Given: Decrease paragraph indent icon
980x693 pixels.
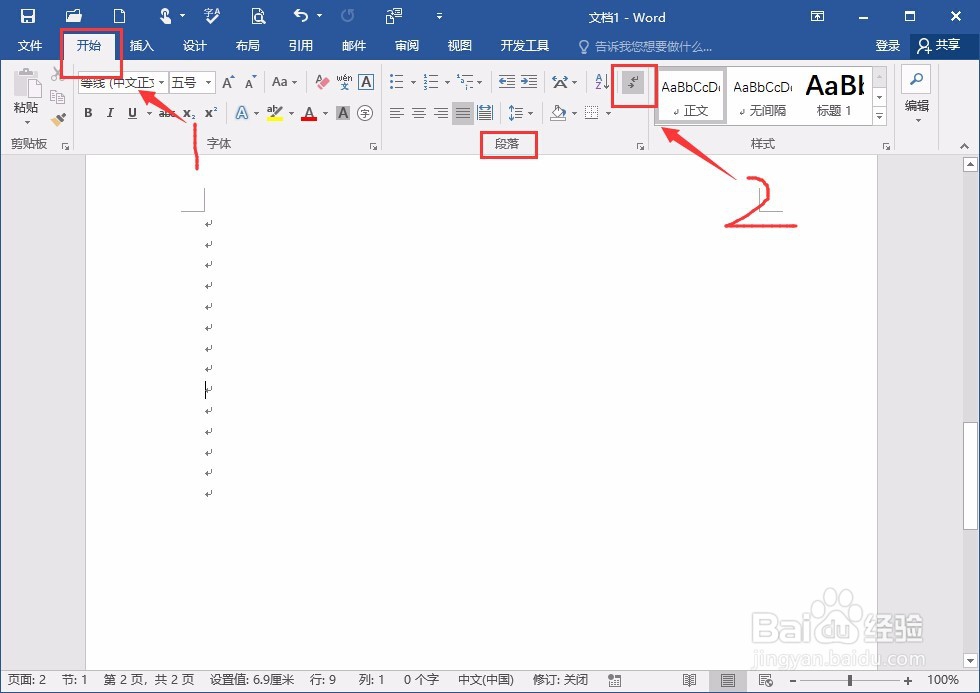Looking at the screenshot, I should click(507, 82).
